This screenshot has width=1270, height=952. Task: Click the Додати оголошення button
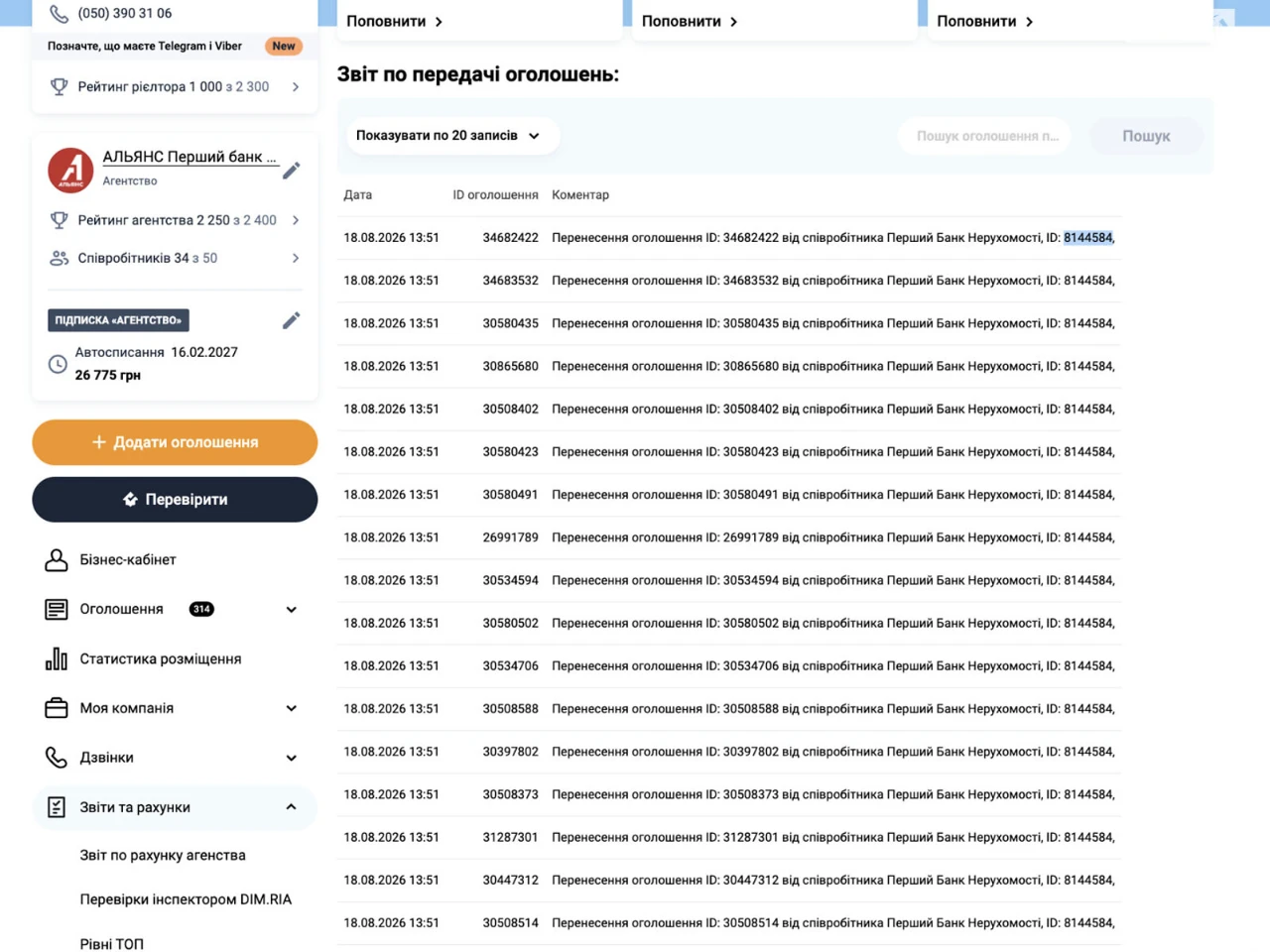175,442
